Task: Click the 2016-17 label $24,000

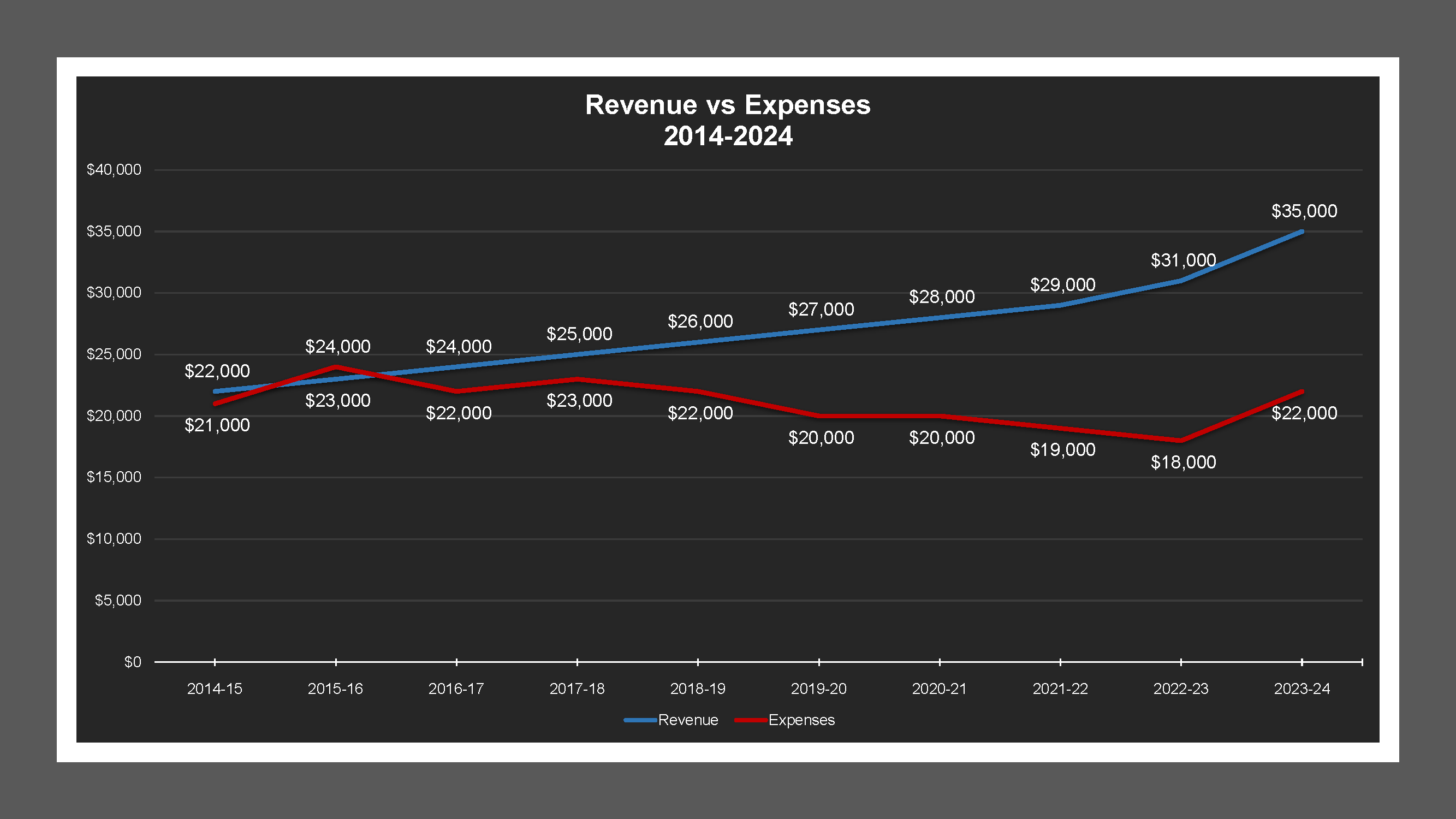Action: pyautogui.click(x=459, y=347)
